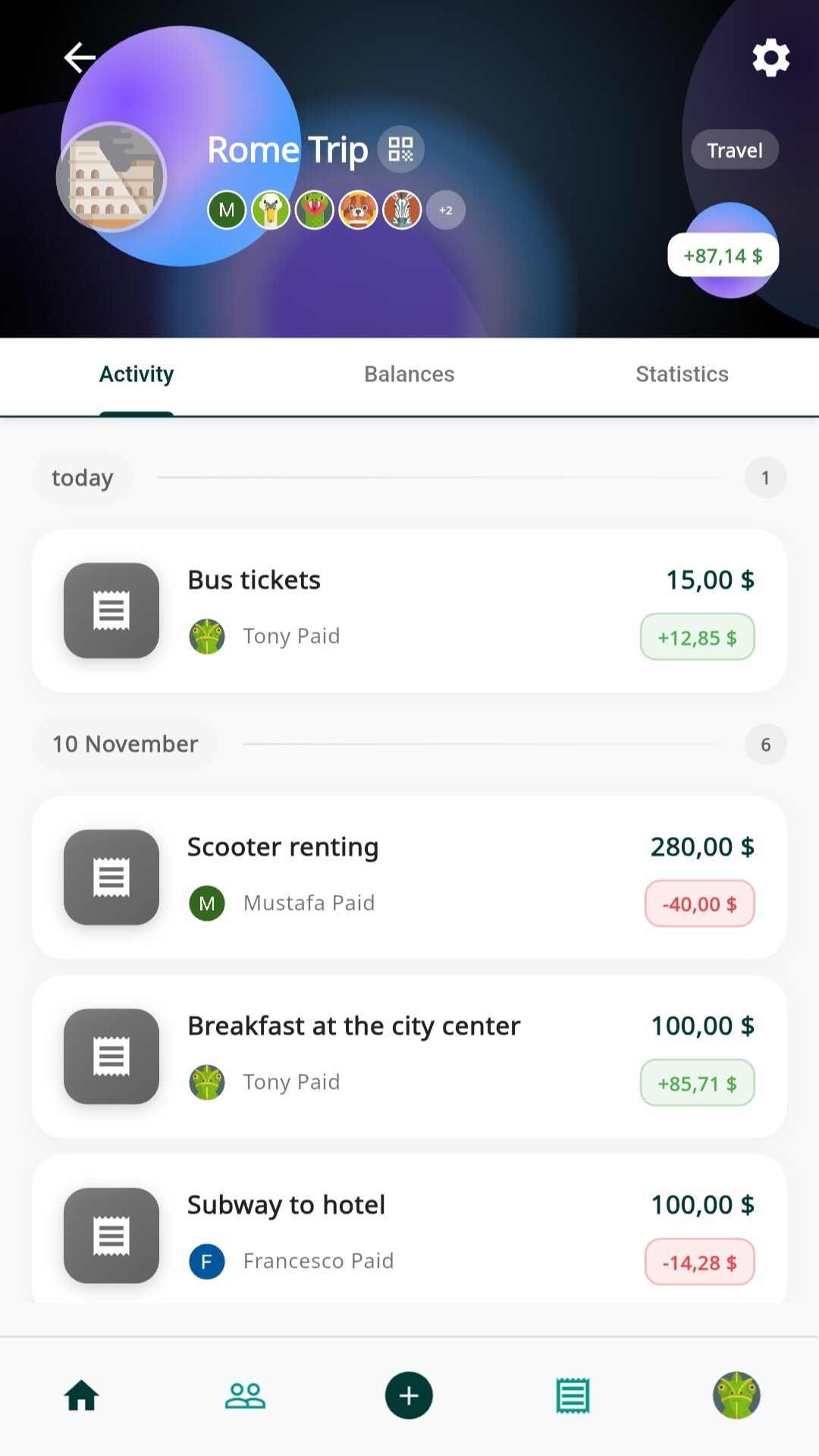The width and height of the screenshot is (819, 1456).
Task: Select the Activity tab
Action: pyautogui.click(x=136, y=375)
